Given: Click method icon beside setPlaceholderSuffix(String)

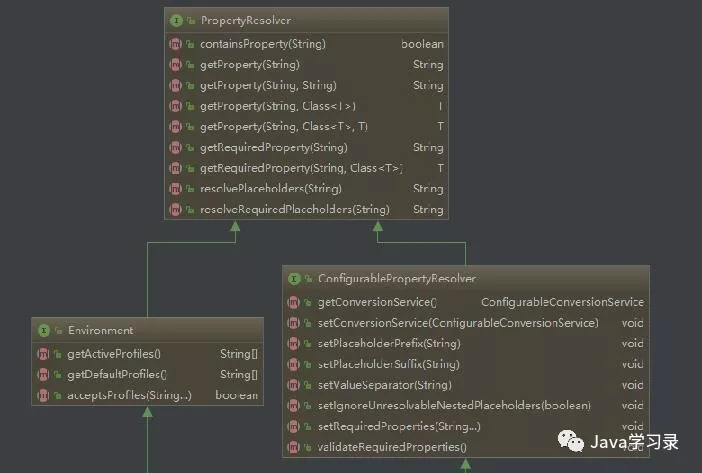Looking at the screenshot, I should point(293,364).
